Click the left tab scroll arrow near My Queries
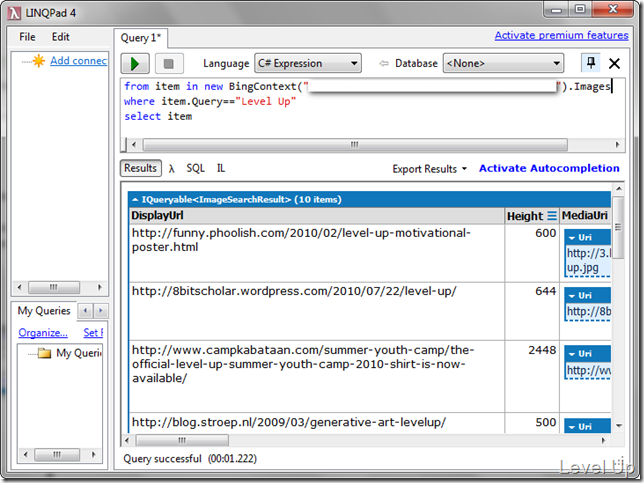The image size is (644, 483). (x=85, y=311)
